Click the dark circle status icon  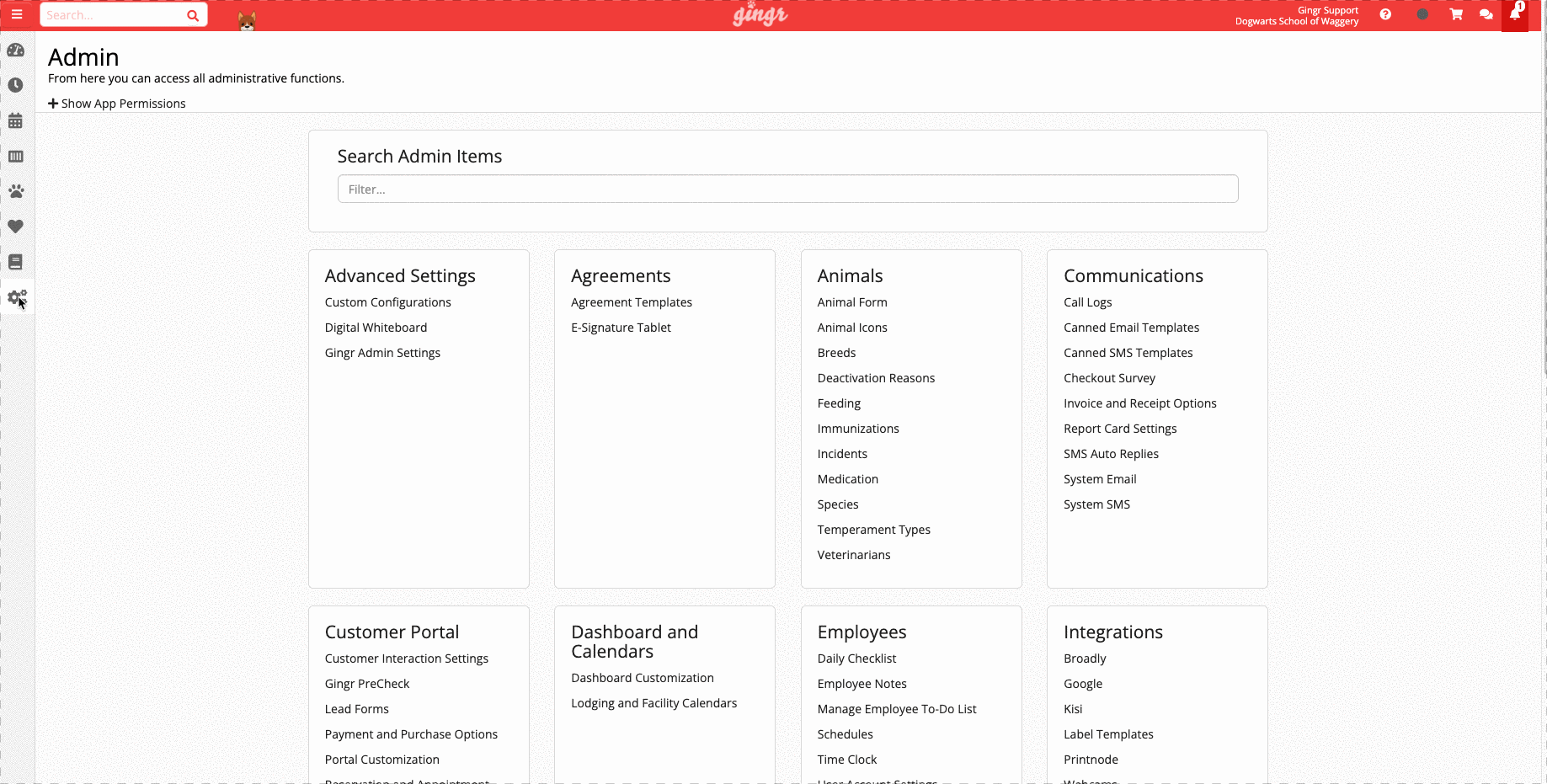click(1422, 14)
